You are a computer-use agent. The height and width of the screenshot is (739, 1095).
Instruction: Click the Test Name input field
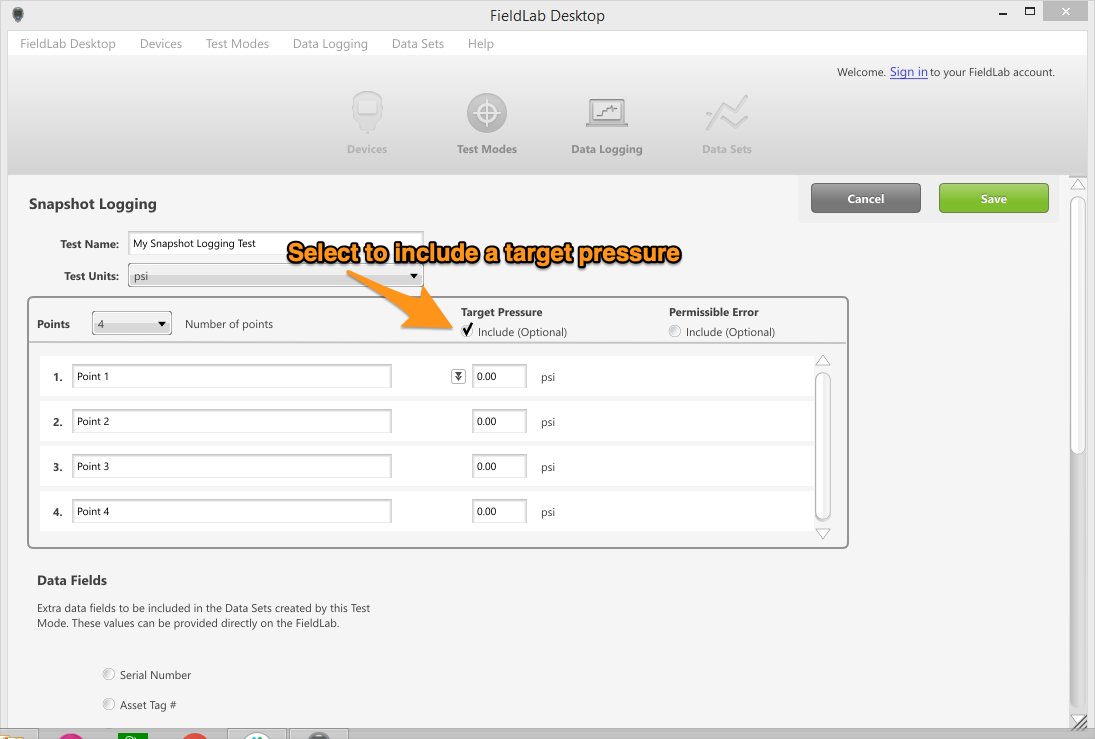tap(276, 243)
